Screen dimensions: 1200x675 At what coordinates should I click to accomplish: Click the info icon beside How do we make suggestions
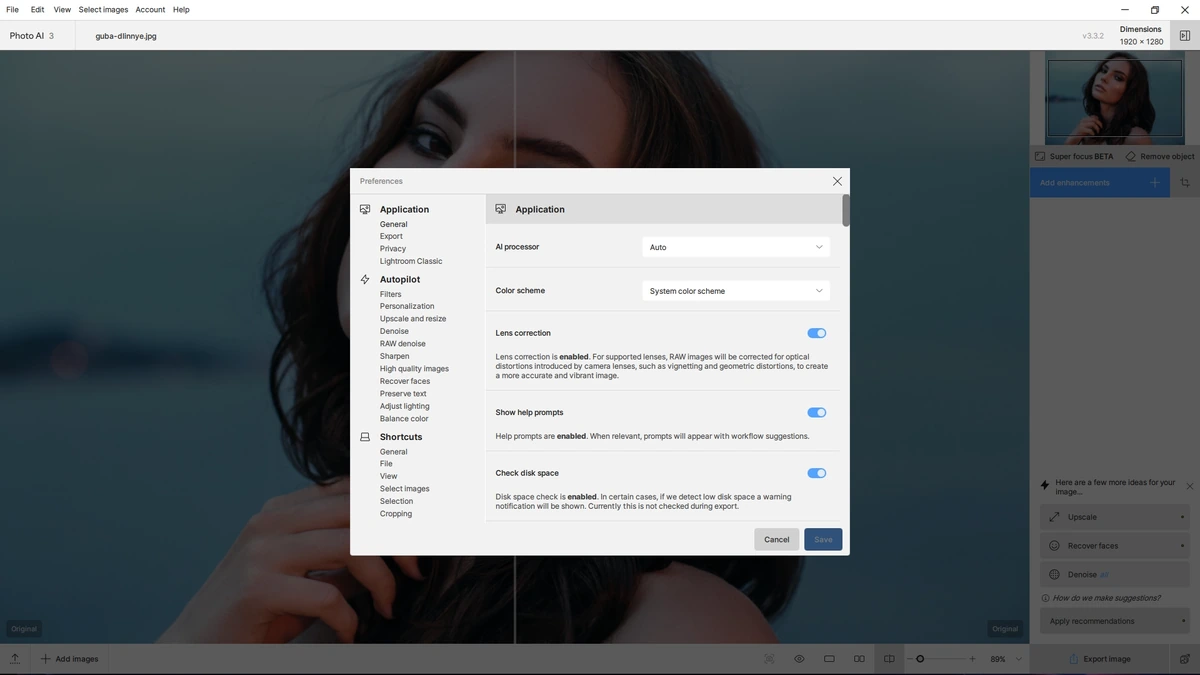click(x=1046, y=598)
